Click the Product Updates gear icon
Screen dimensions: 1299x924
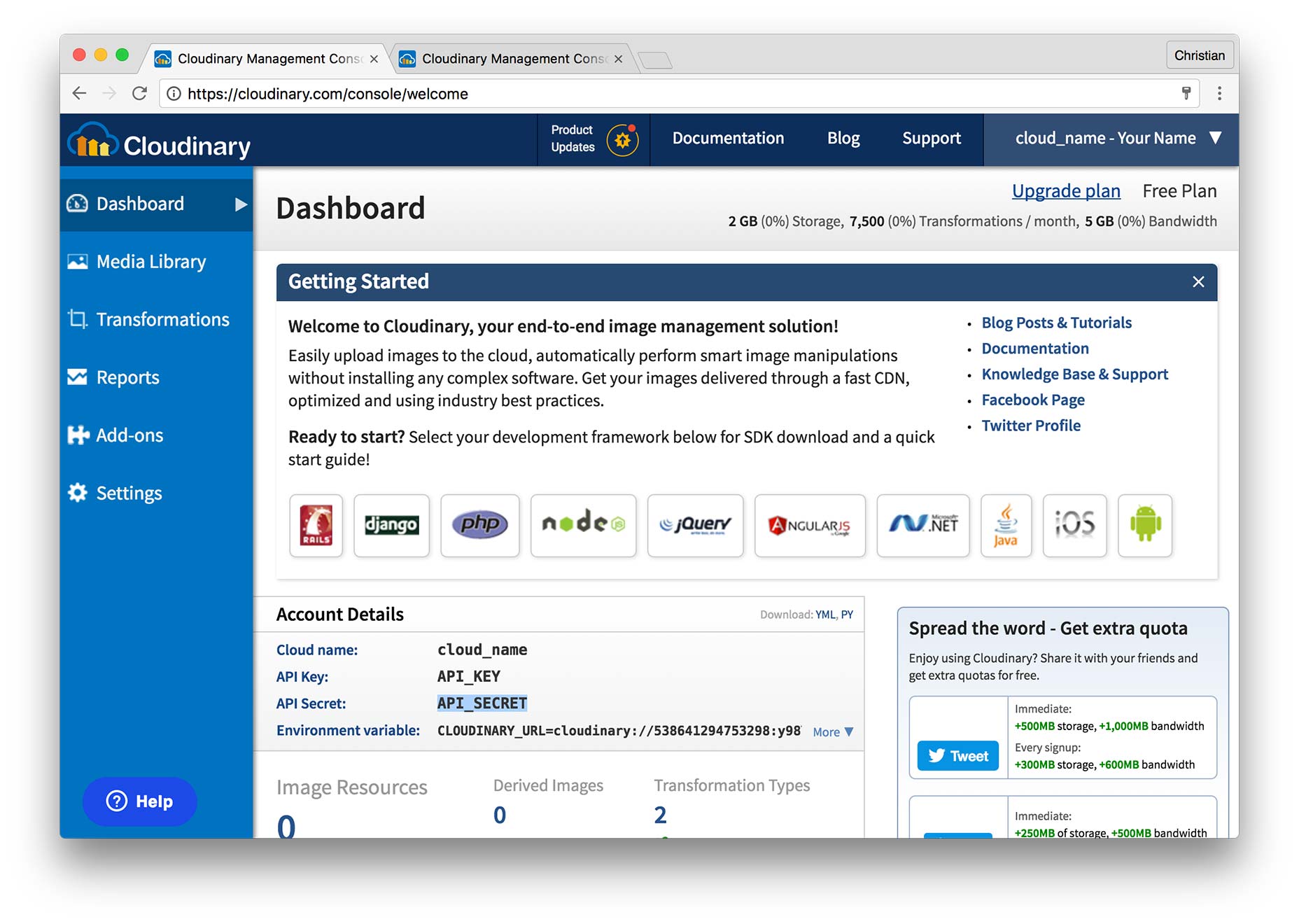click(x=622, y=140)
